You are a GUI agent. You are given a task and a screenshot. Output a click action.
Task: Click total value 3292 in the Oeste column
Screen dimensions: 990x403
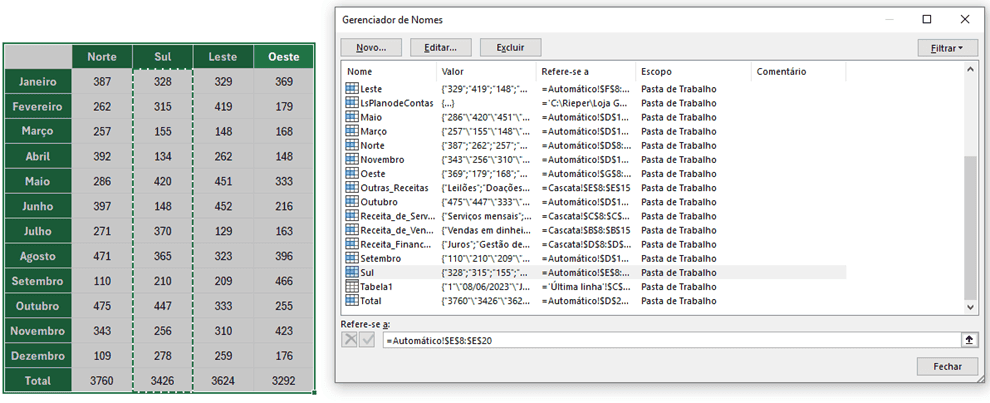coord(283,381)
